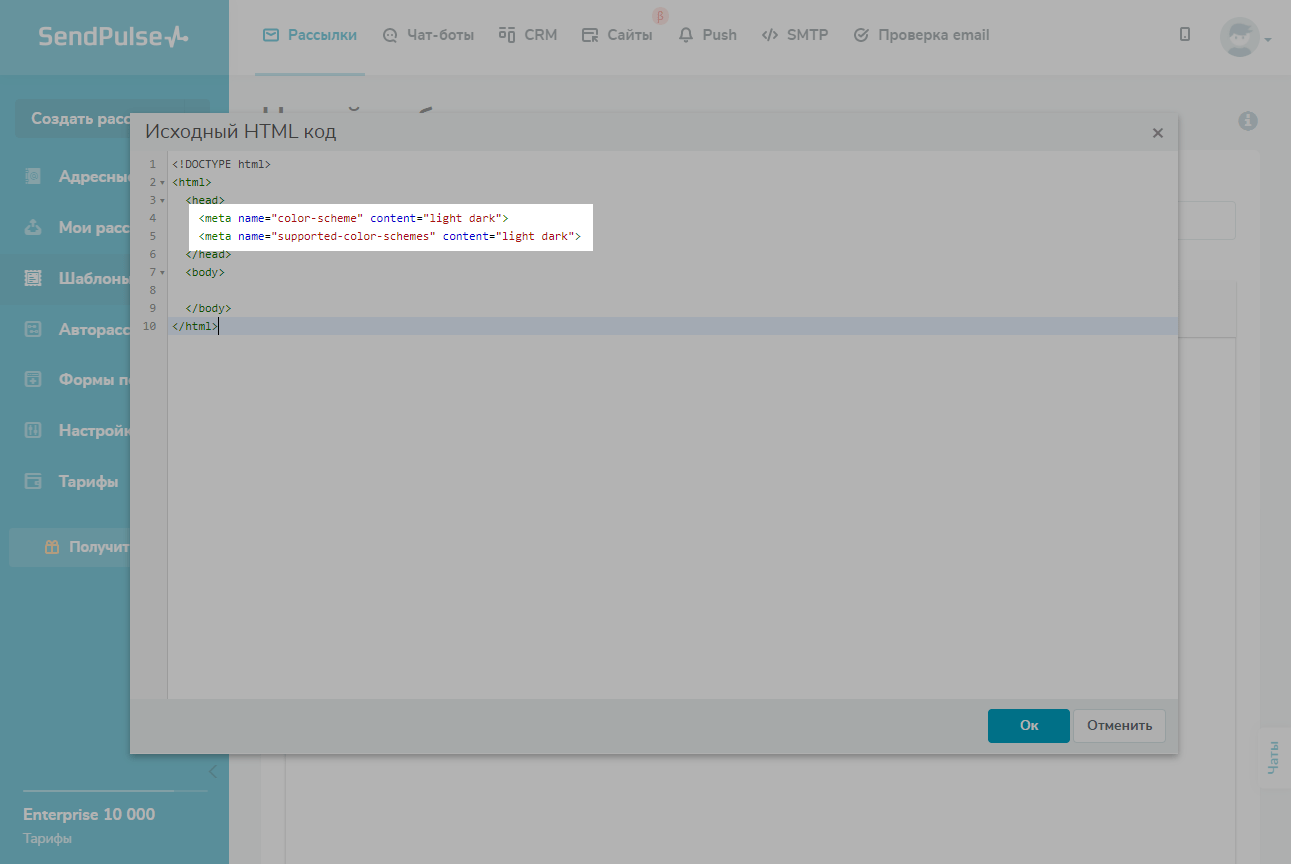Click the mobile device icon in header

1185,35
